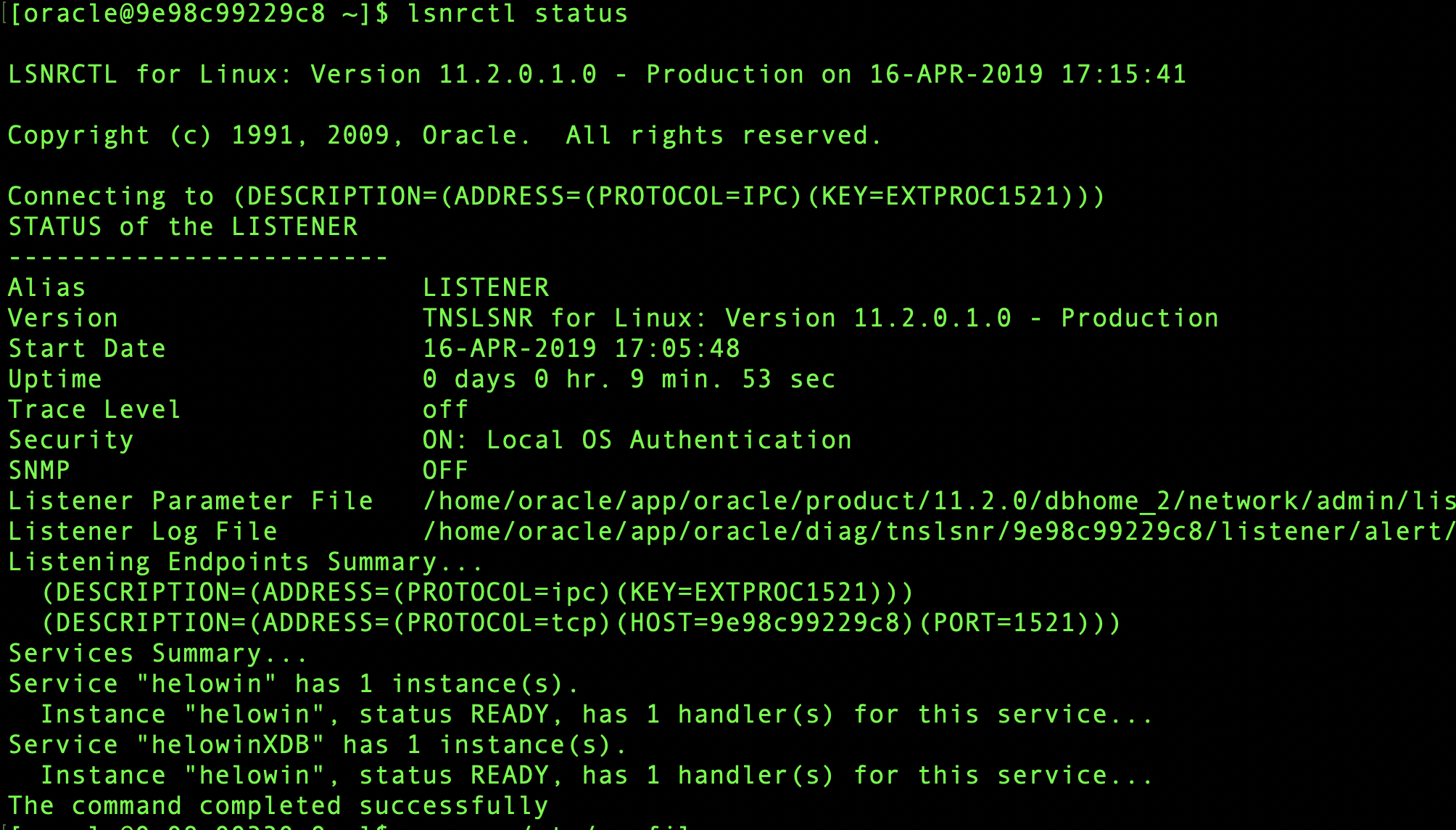Click the LSNRCTL for Linux version line
The image size is (1456, 830).
click(596, 74)
